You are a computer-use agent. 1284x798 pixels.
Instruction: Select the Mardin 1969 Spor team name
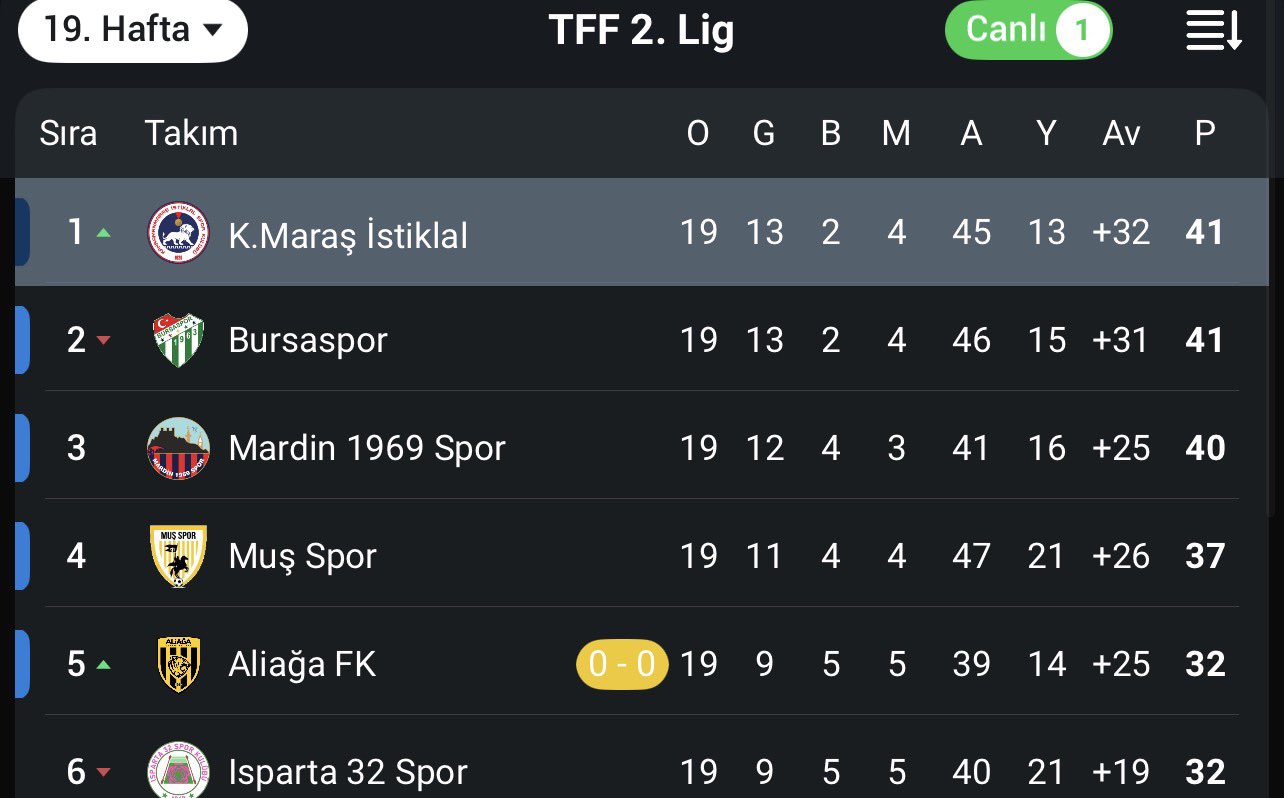pyautogui.click(x=367, y=448)
